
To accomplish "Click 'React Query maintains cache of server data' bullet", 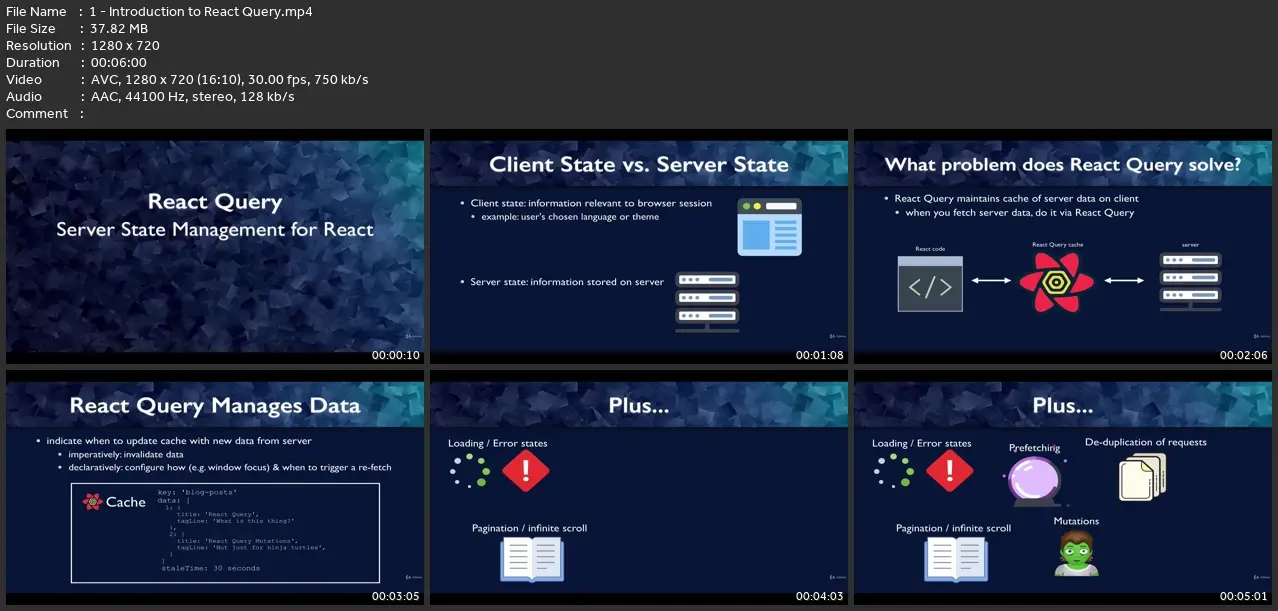I will [x=1016, y=199].
